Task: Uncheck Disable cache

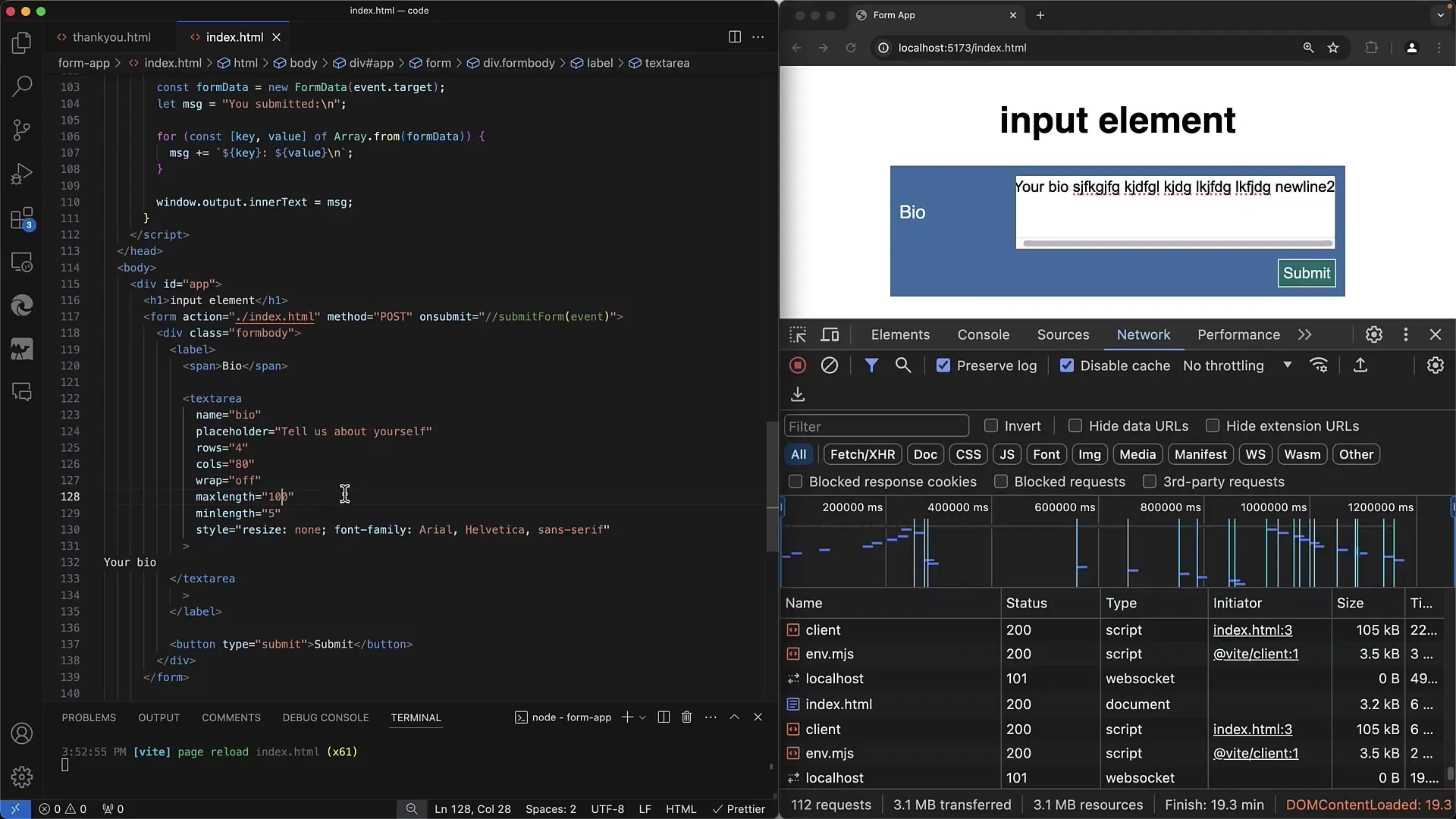Action: click(x=1067, y=366)
